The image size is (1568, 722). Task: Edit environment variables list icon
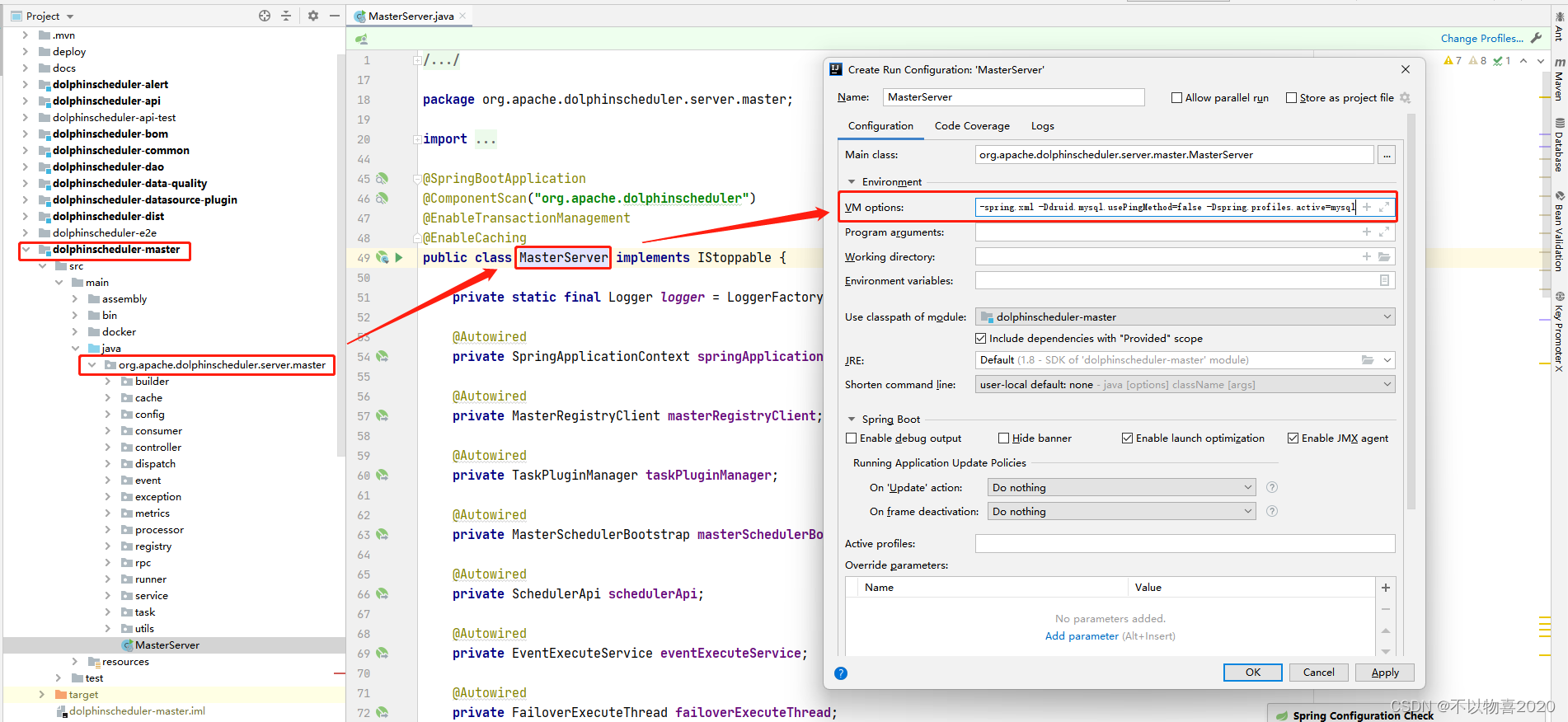point(1384,281)
